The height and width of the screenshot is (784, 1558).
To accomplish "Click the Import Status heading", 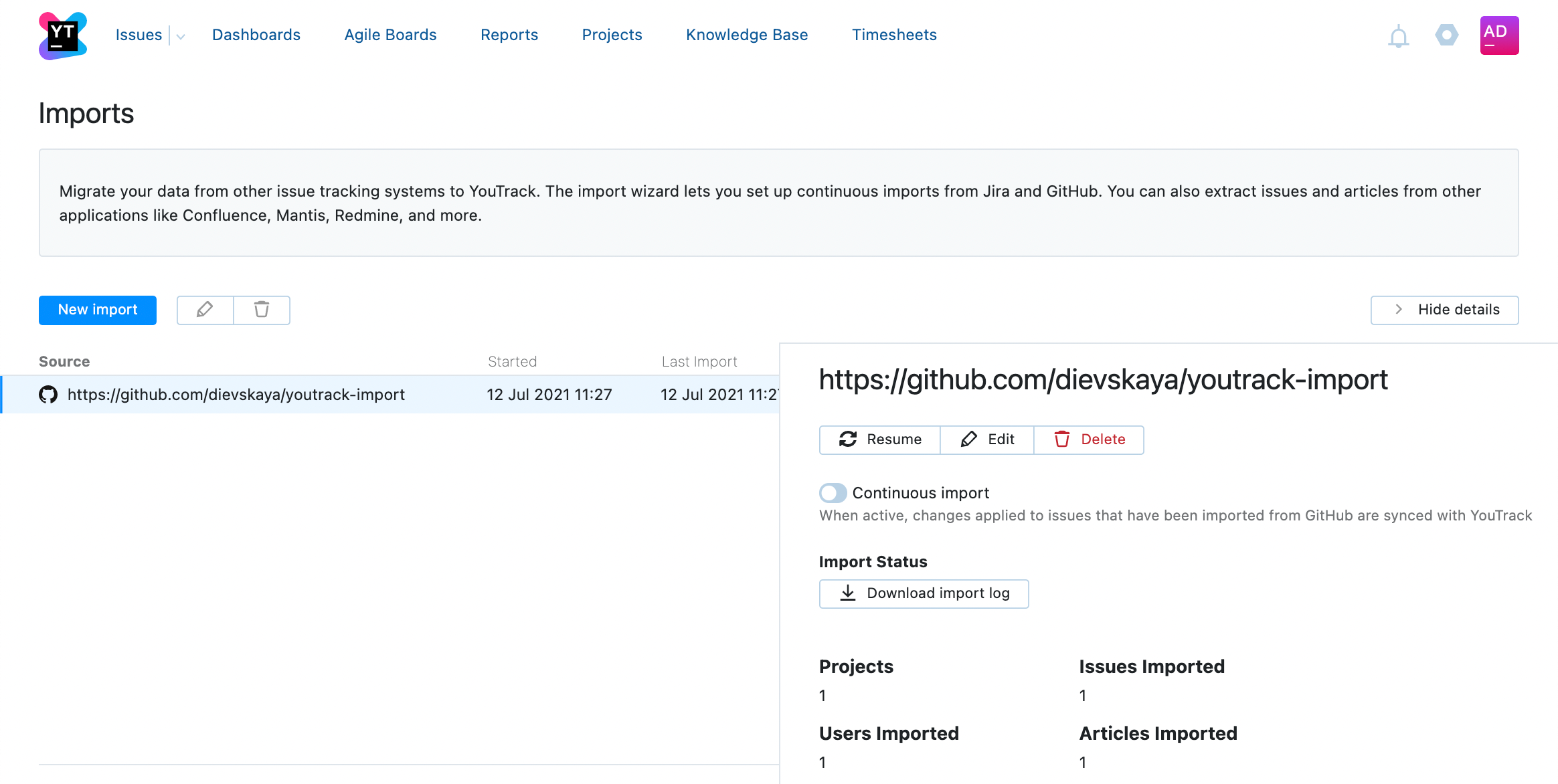I will pos(873,562).
